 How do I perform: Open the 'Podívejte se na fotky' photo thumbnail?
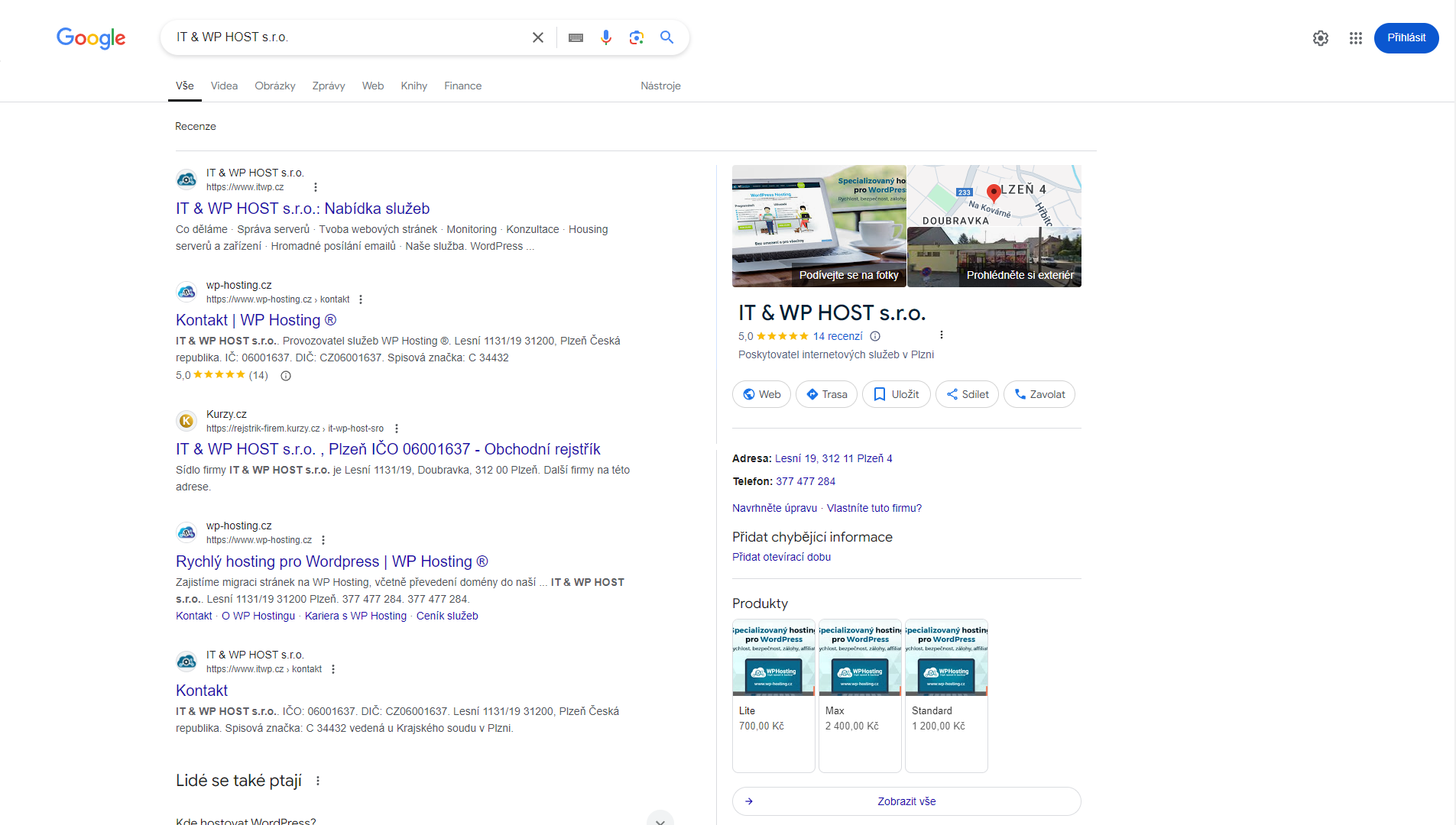click(819, 226)
